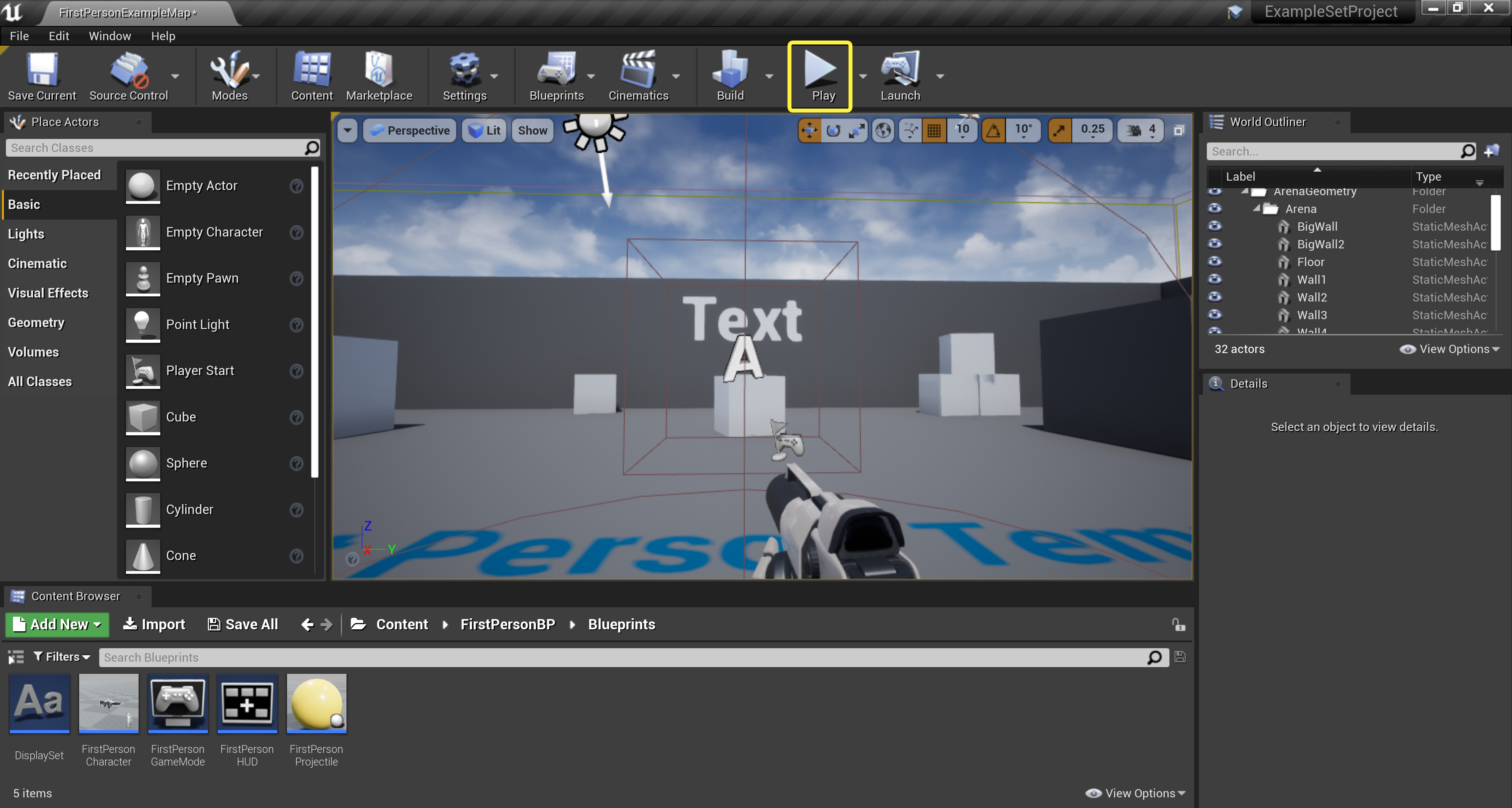The height and width of the screenshot is (808, 1512).
Task: Toggle Lit viewport shading mode
Action: [484, 129]
